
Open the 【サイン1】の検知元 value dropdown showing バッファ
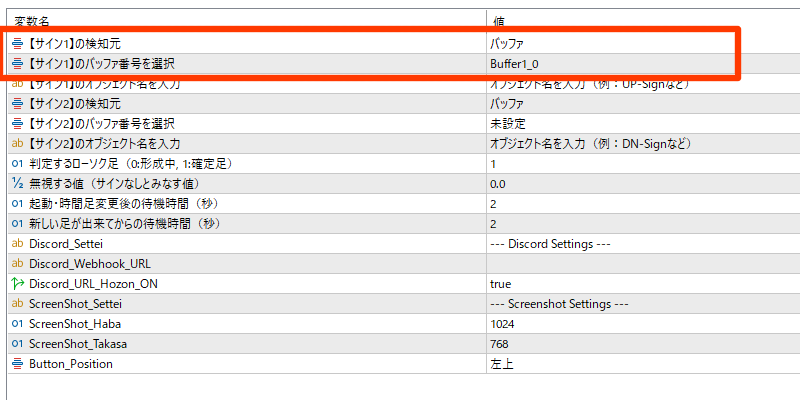643,43
